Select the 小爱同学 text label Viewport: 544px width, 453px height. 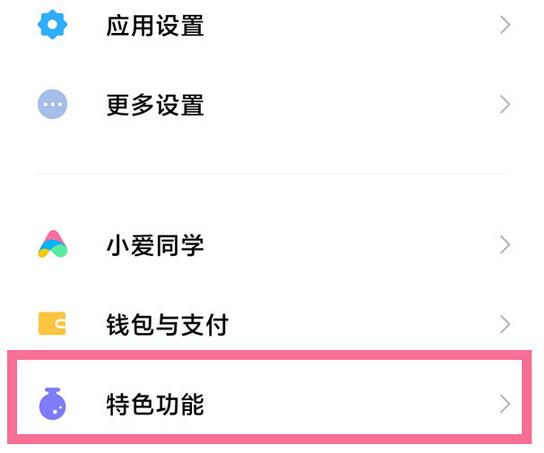click(155, 245)
